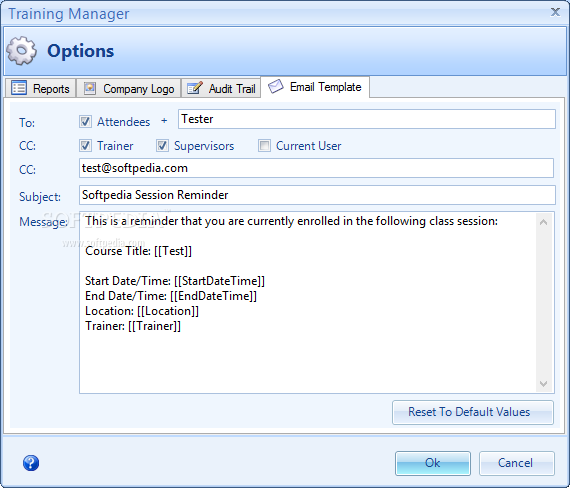
Task: Click the Audit Trail notepad icon
Action: pyautogui.click(x=195, y=88)
